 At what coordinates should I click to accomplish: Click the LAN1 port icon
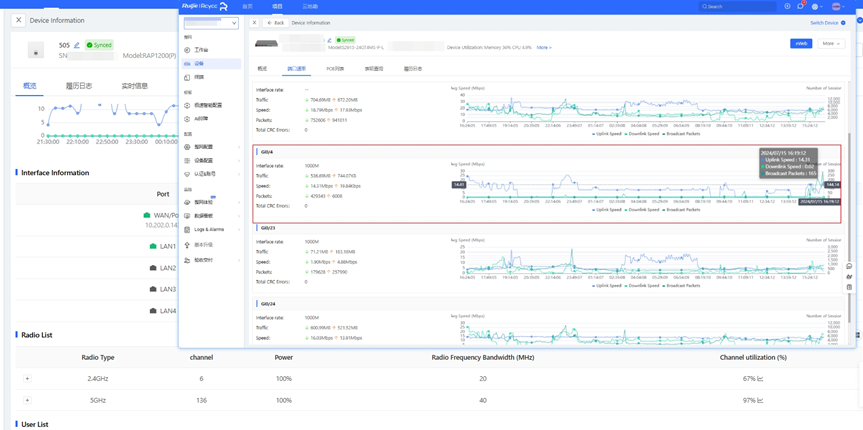153,246
